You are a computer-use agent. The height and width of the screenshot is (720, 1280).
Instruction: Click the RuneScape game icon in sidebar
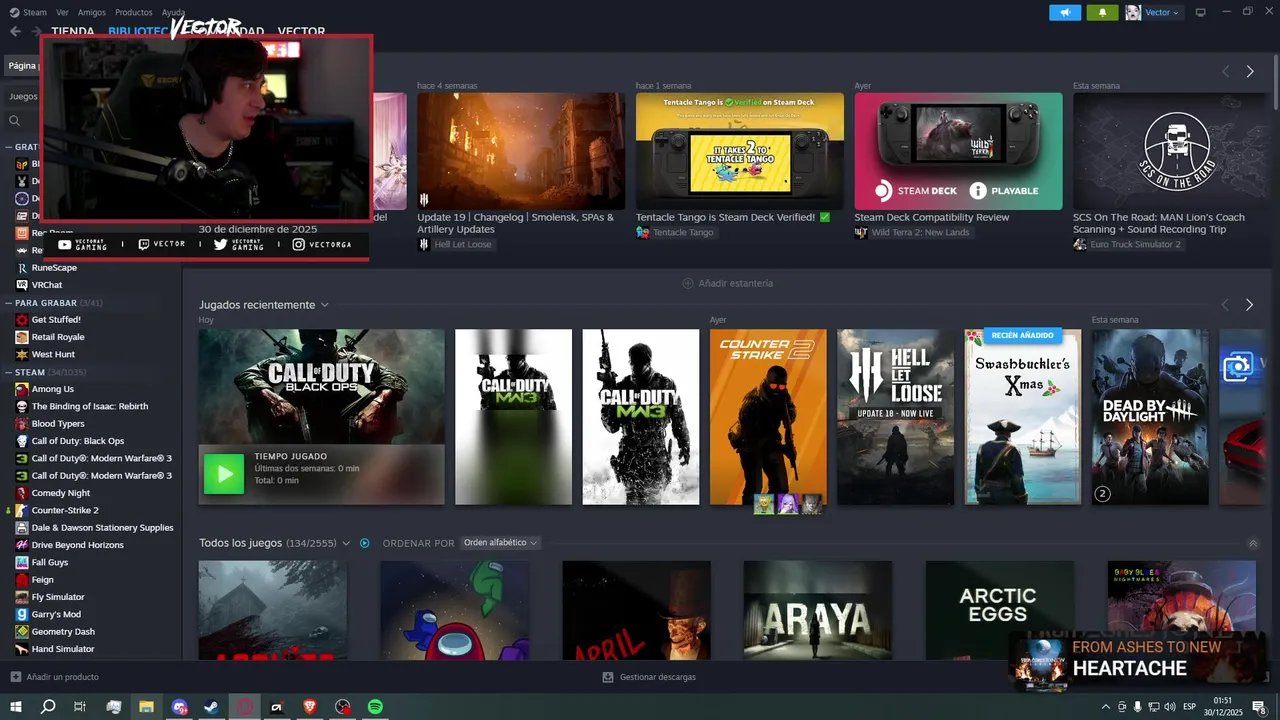pyautogui.click(x=22, y=268)
